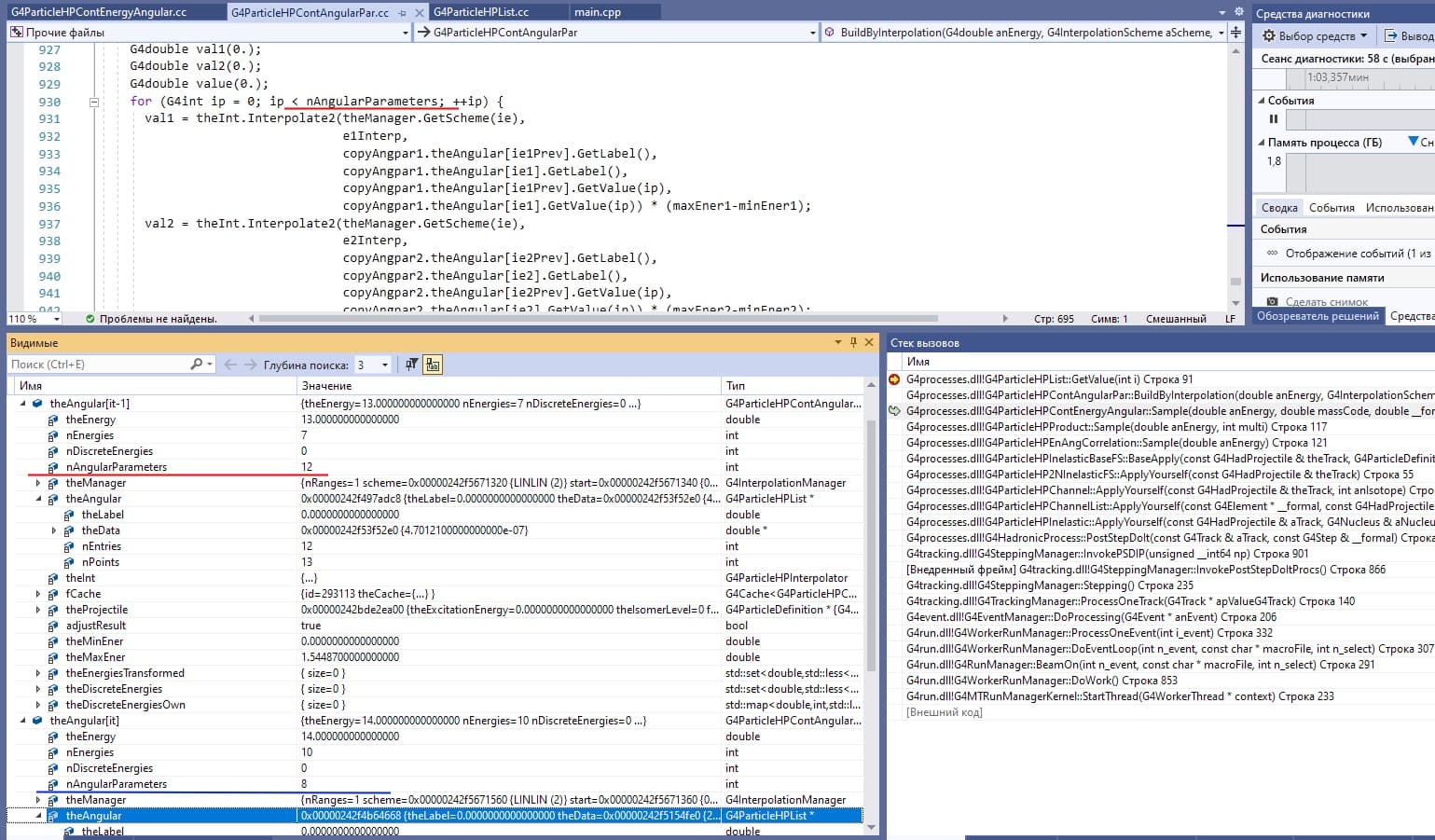Image resolution: width=1435 pixels, height=840 pixels.
Task: Click the forward arrow in Locals search bar
Action: (250, 365)
